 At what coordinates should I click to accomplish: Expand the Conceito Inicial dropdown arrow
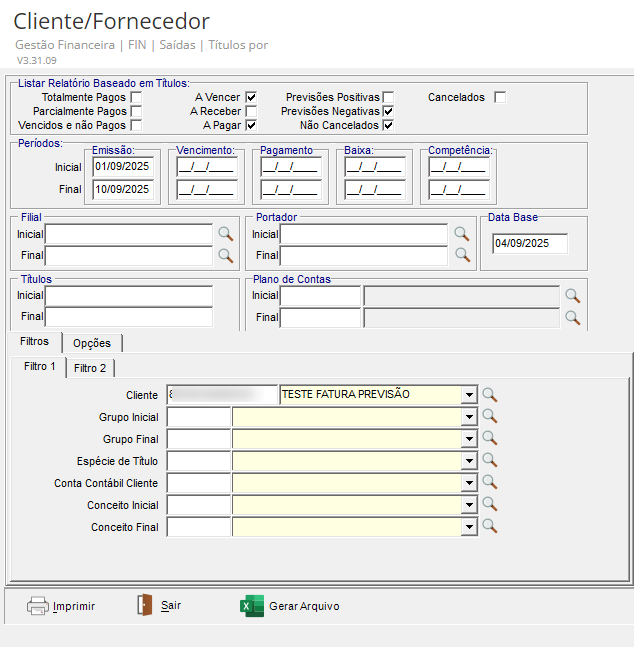pyautogui.click(x=469, y=505)
